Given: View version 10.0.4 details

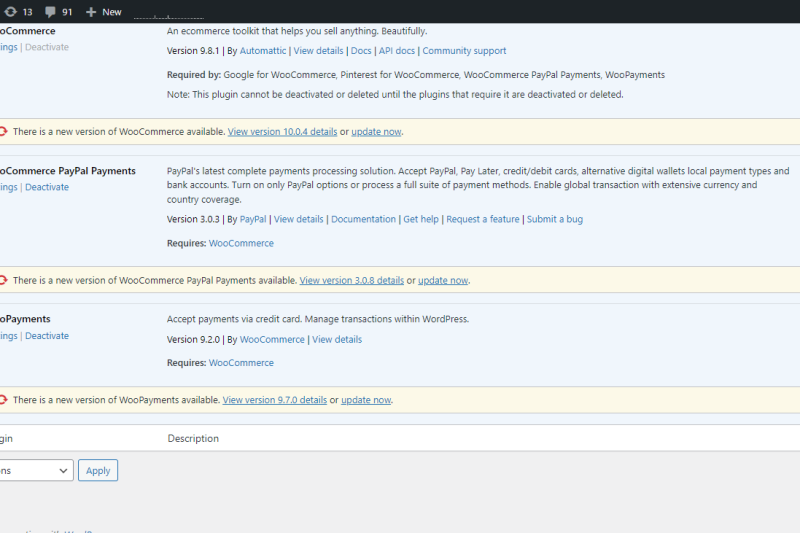Looking at the screenshot, I should point(282,132).
